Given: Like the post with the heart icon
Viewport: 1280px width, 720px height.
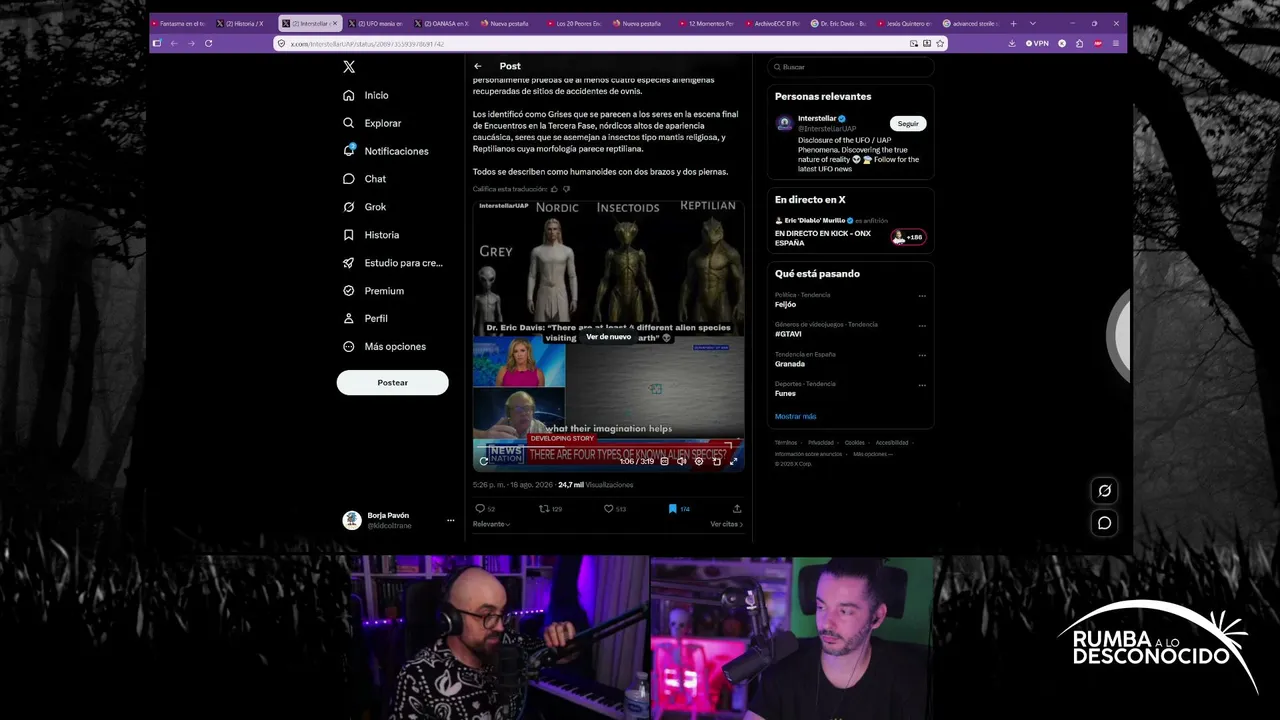Looking at the screenshot, I should pos(608,509).
